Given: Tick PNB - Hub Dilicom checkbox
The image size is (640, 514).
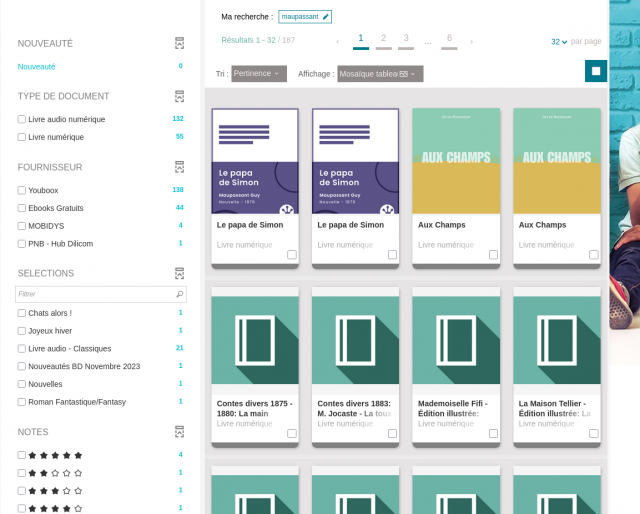Looking at the screenshot, I should [22, 244].
